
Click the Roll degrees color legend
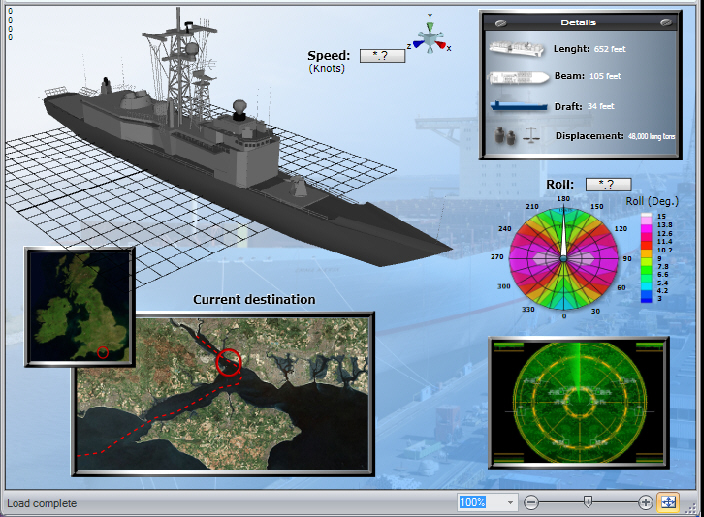[646, 257]
